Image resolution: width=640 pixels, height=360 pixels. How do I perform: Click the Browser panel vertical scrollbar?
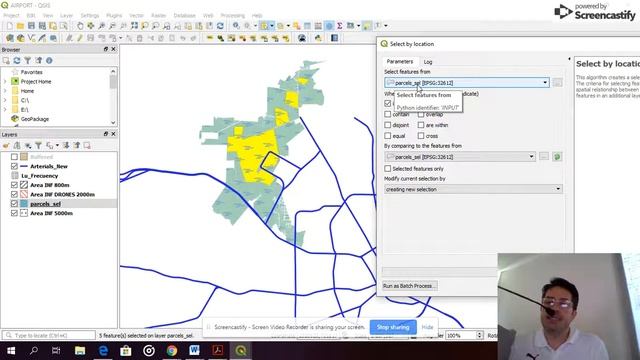tap(113, 97)
